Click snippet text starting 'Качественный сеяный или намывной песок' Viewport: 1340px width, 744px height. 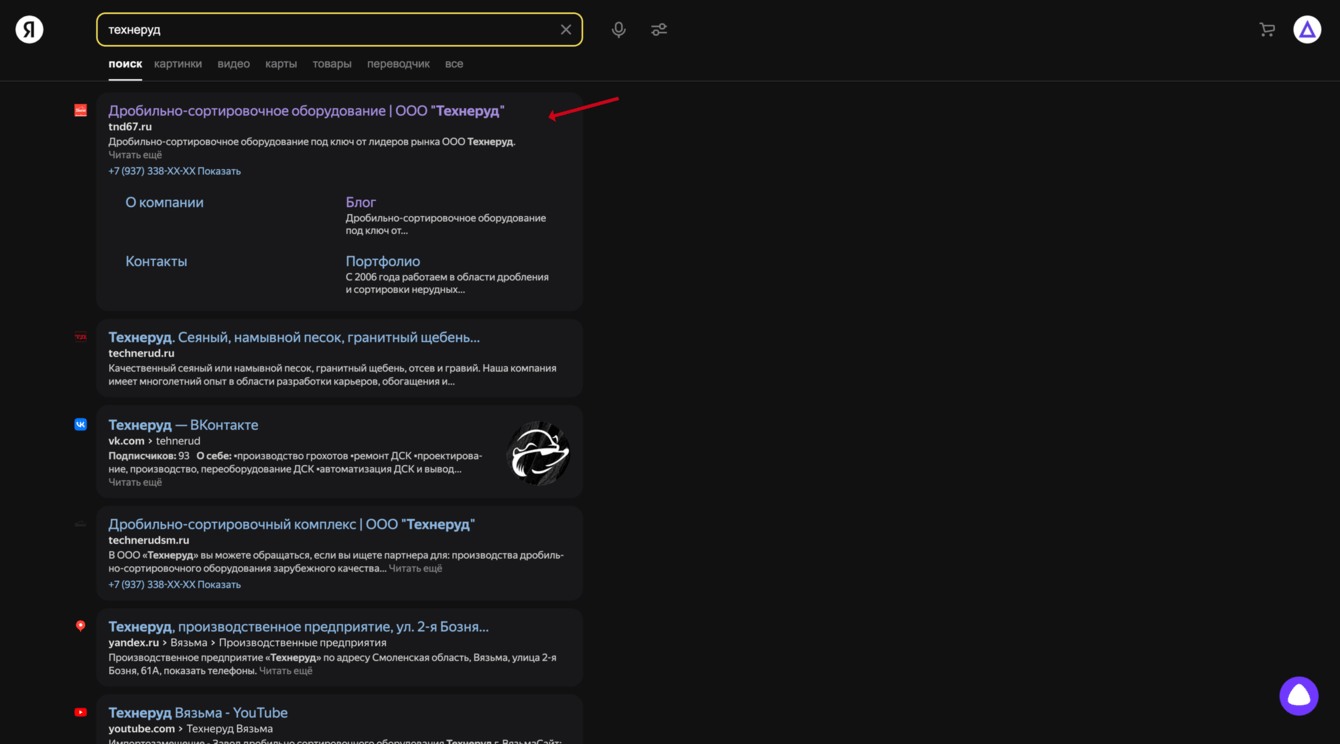click(332, 375)
